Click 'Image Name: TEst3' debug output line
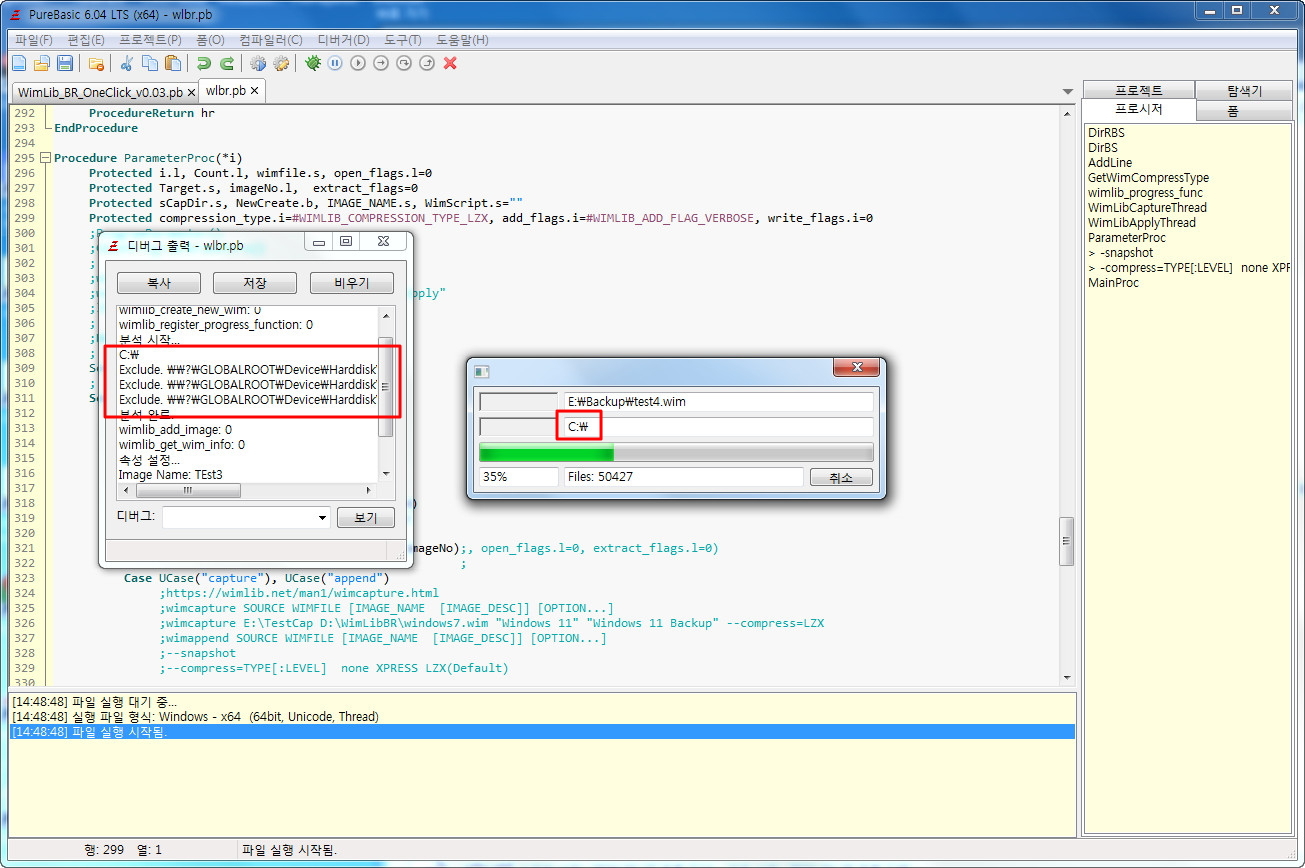 coord(170,475)
